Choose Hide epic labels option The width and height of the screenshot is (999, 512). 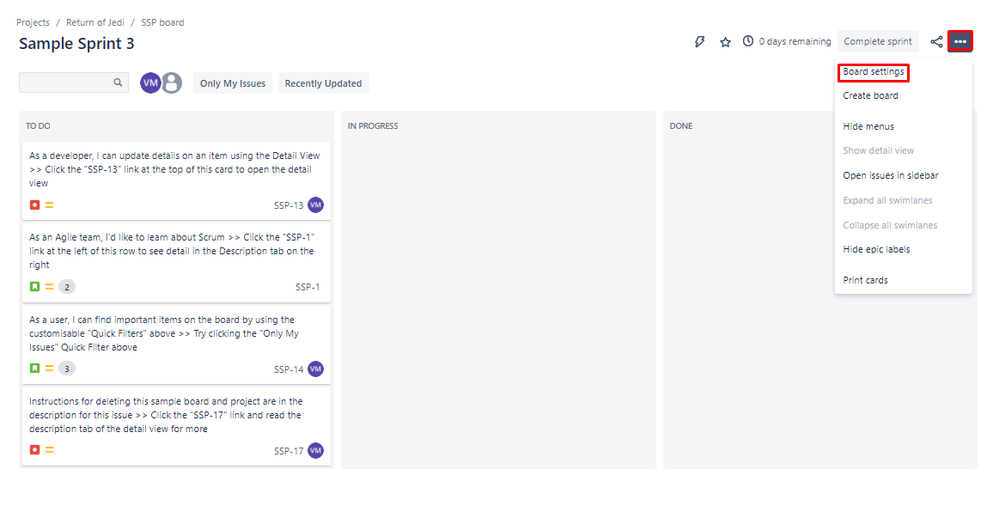coord(877,250)
